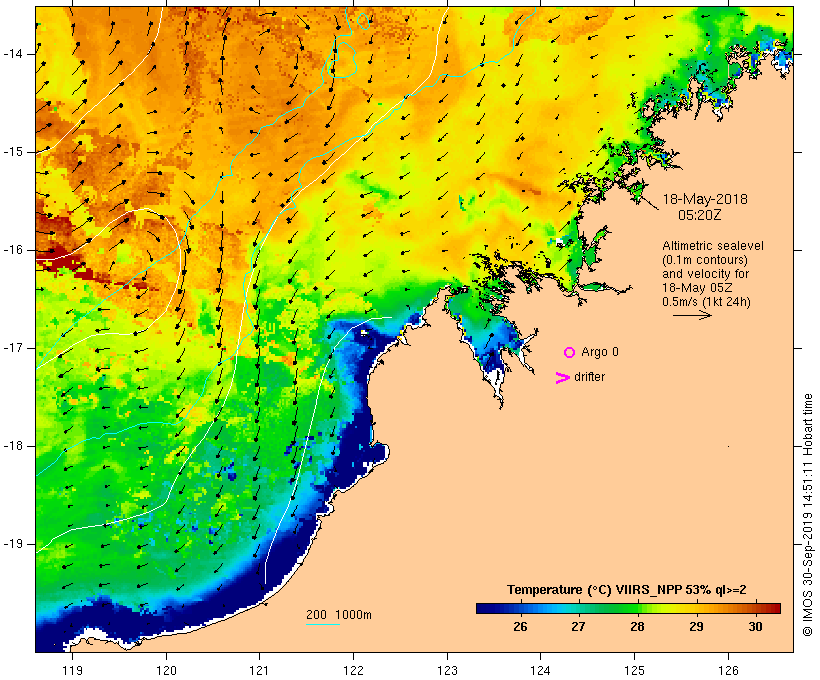The width and height of the screenshot is (820, 680).
Task: Click the temperature color bar at 30
Action: tap(755, 608)
